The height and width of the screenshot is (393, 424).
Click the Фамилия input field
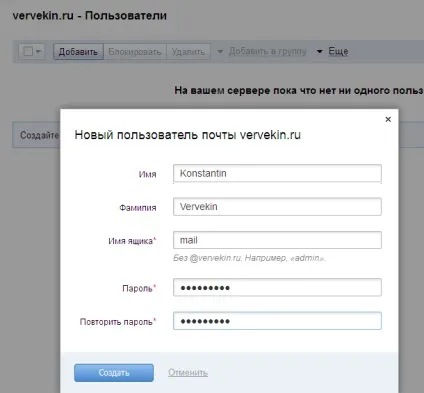pos(277,207)
